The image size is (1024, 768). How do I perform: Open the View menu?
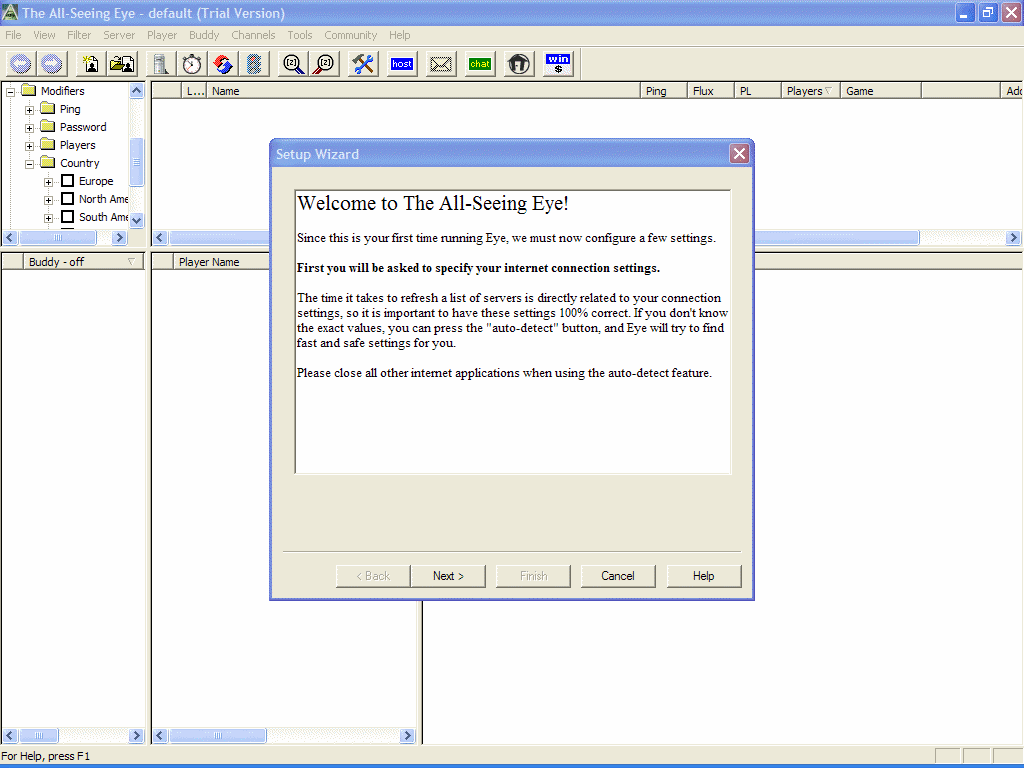pyautogui.click(x=44, y=35)
